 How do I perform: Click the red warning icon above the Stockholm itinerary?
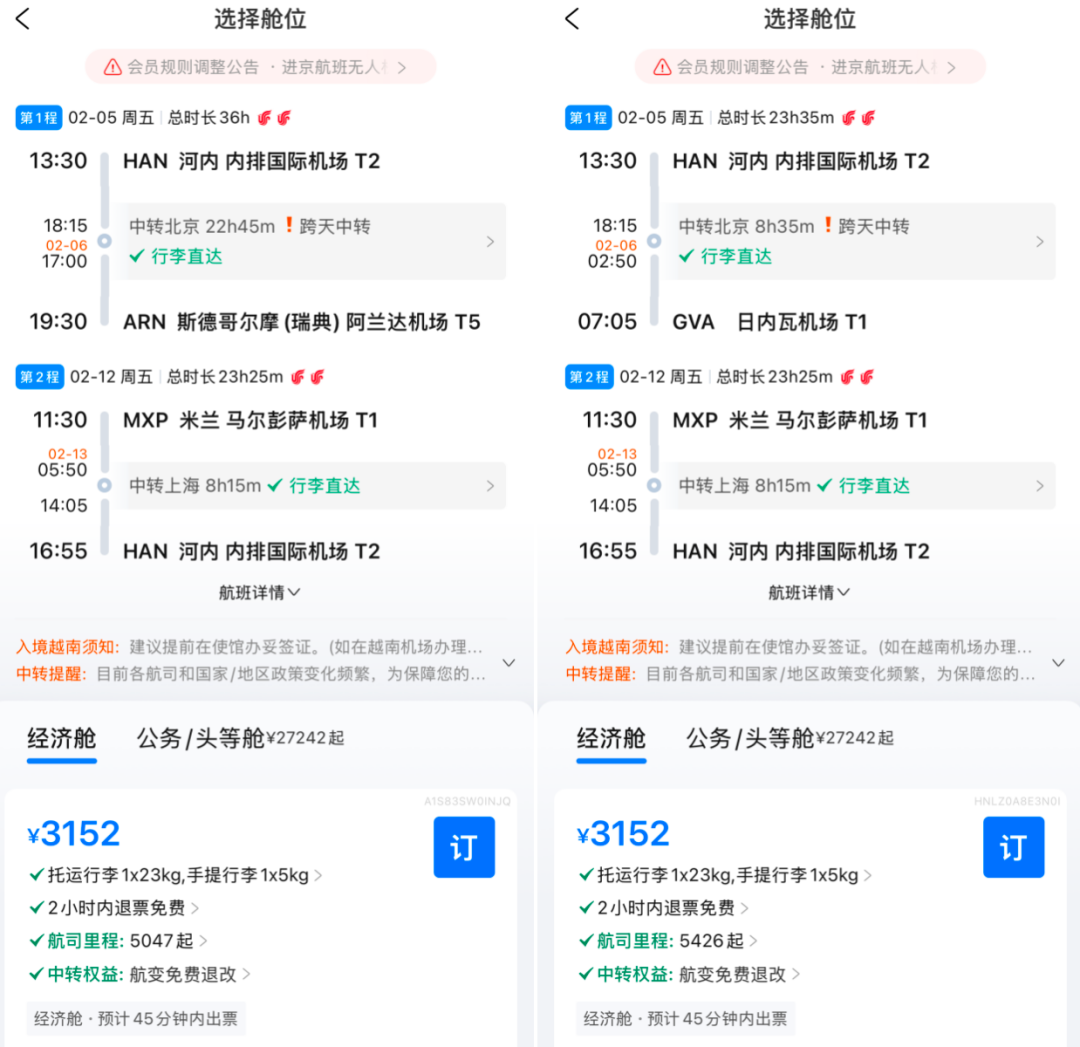click(x=112, y=68)
